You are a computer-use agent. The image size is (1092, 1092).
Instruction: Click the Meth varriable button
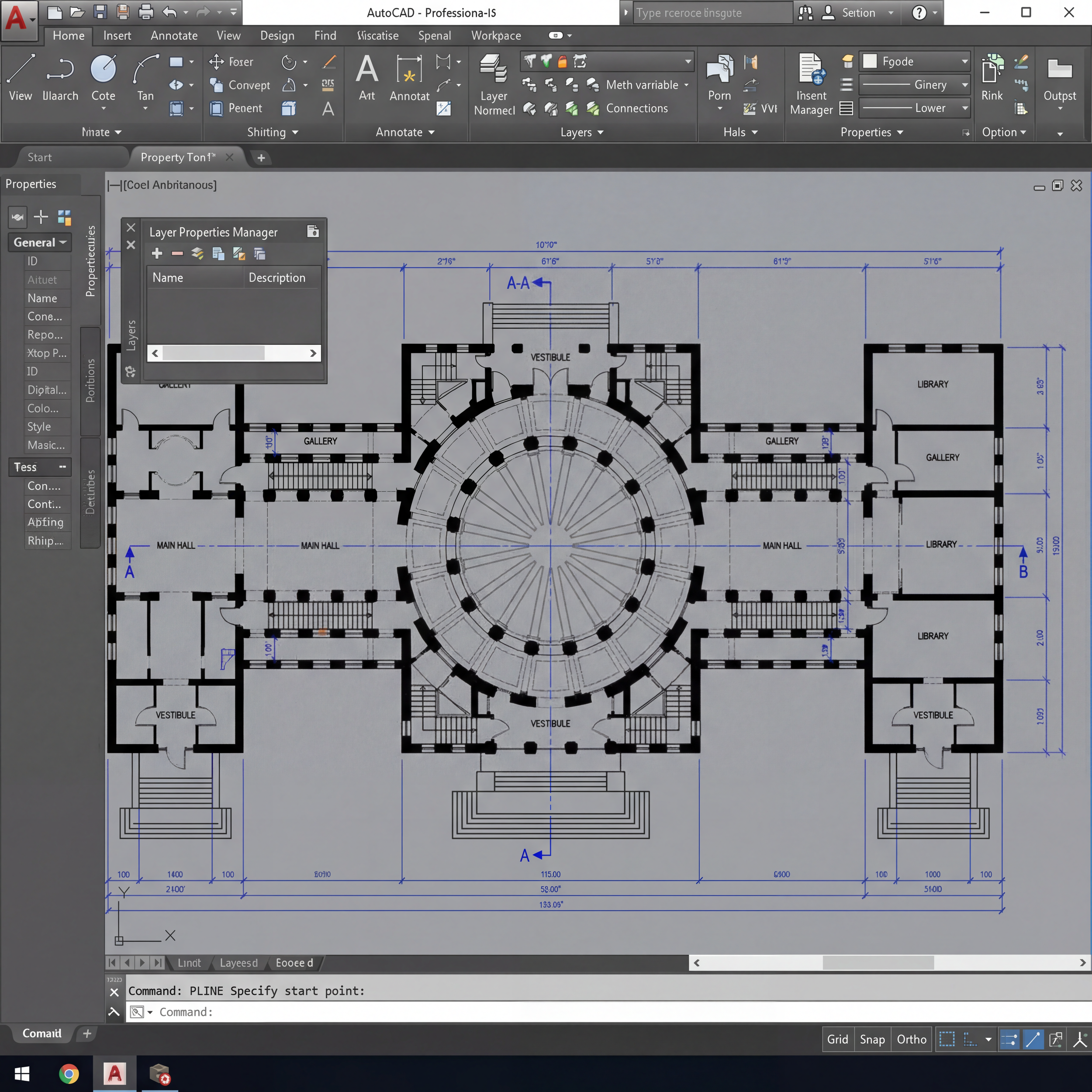point(642,85)
